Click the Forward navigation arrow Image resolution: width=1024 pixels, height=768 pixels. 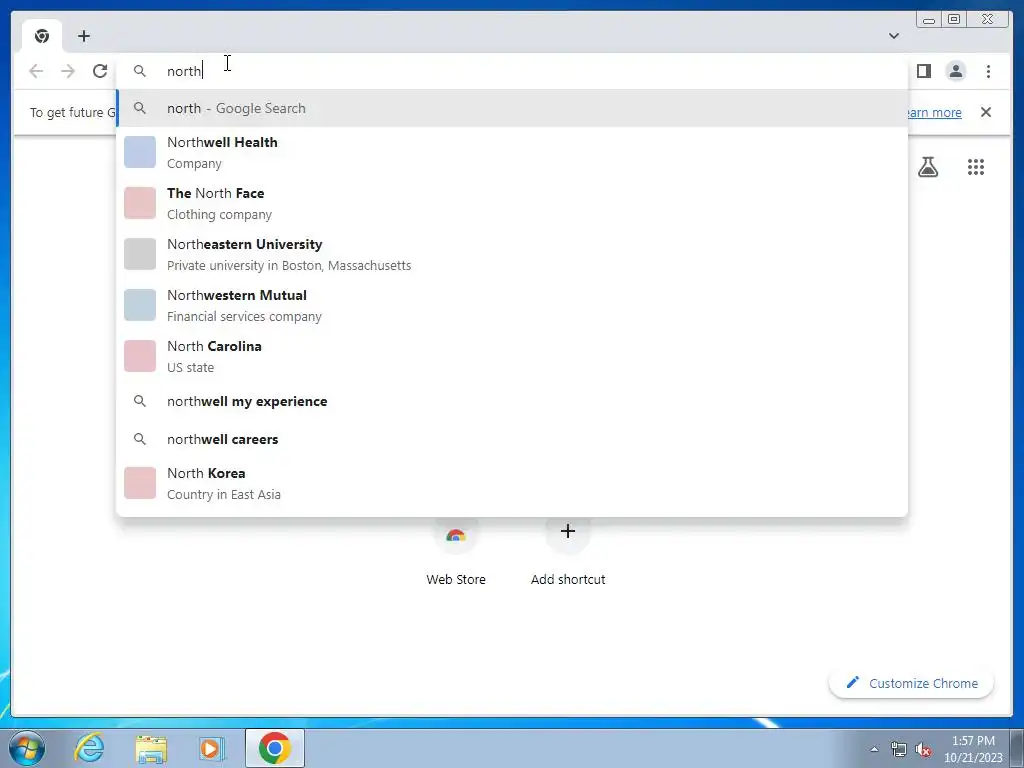pos(68,71)
